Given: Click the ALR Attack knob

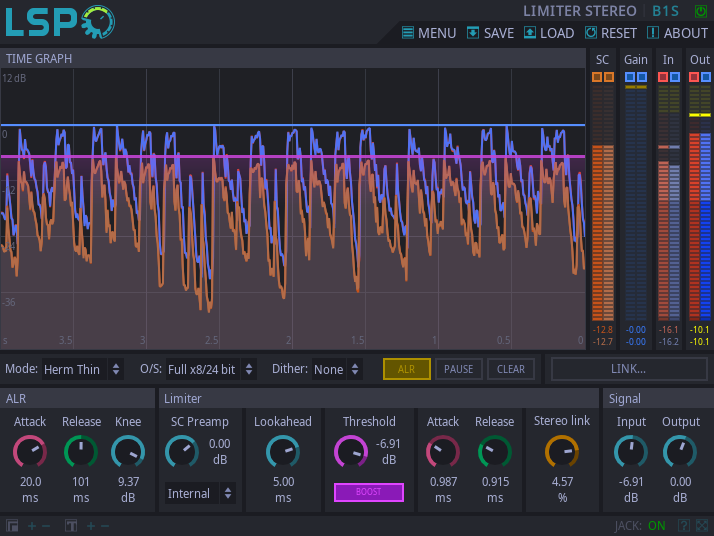Looking at the screenshot, I should [30, 452].
